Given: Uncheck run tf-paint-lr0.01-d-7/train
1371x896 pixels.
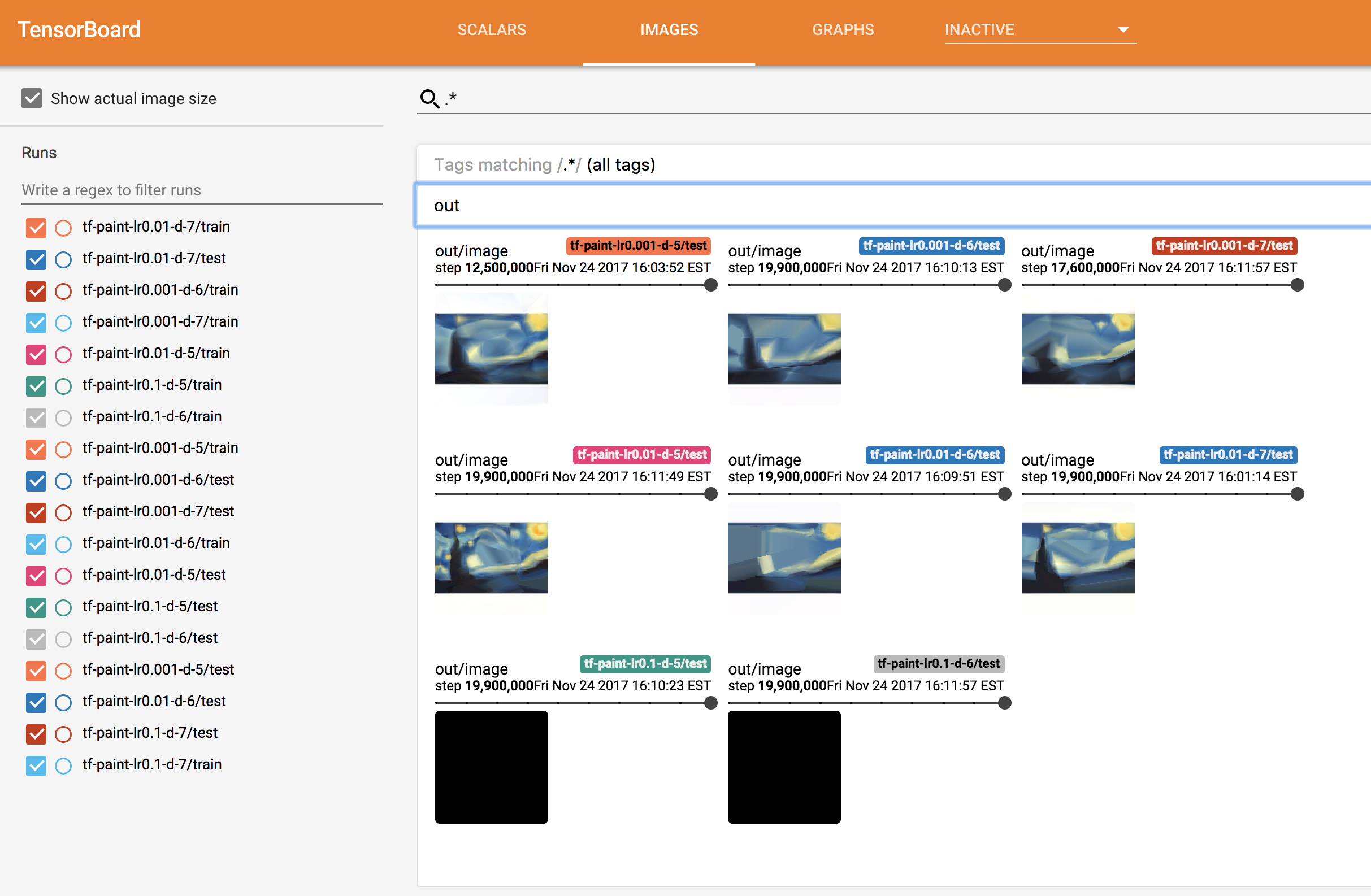Looking at the screenshot, I should pyautogui.click(x=36, y=228).
